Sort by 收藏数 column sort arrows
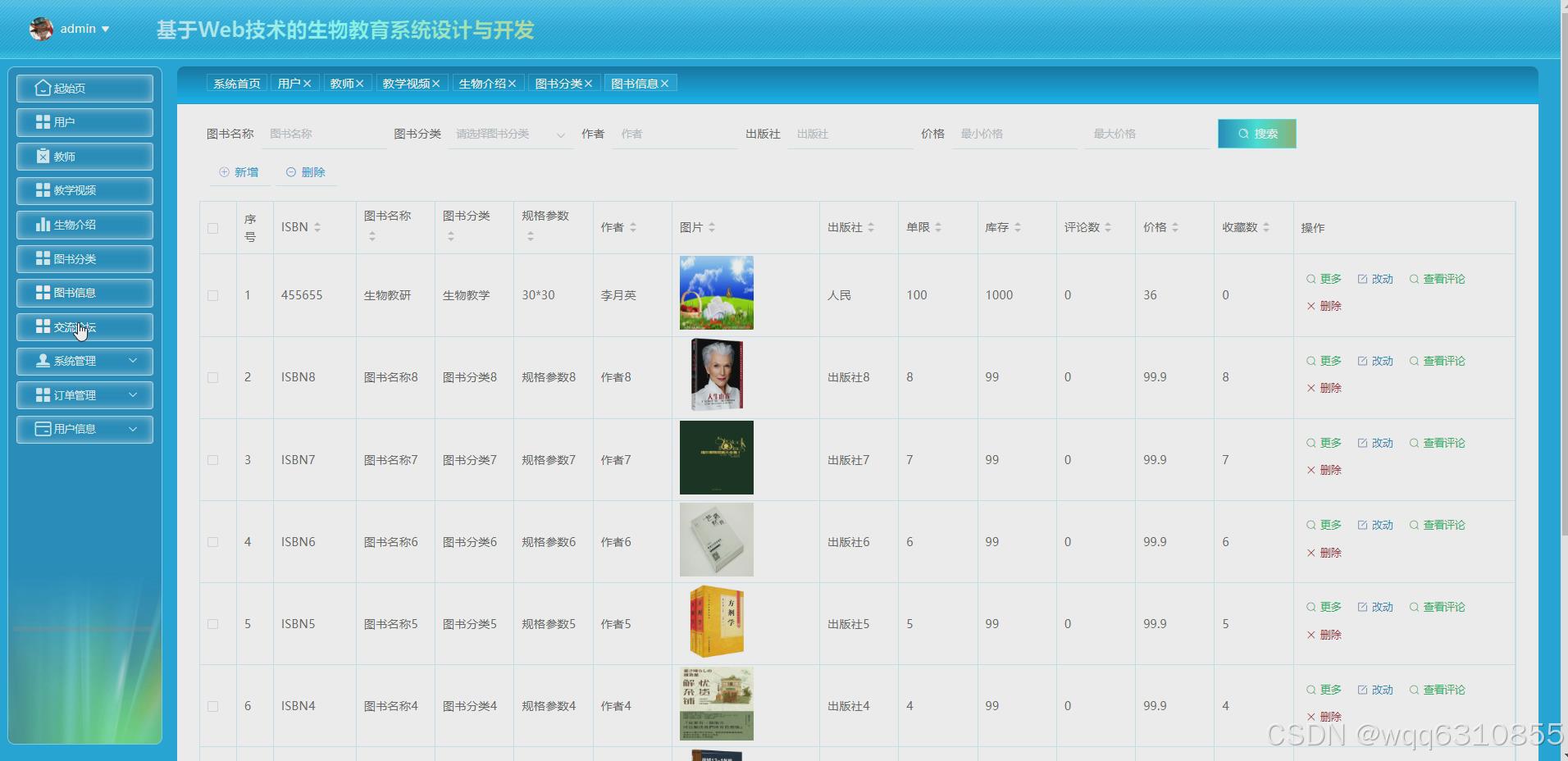Screen dimensions: 1568x761 click(x=1266, y=227)
